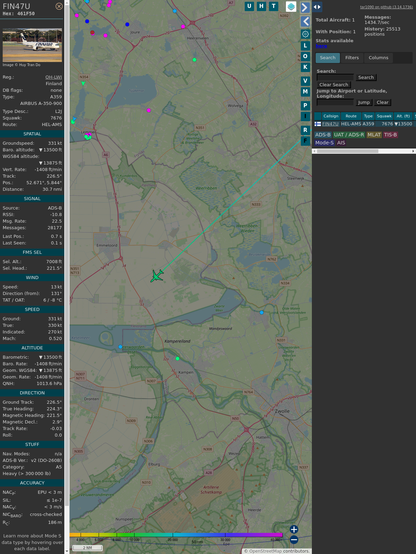Toggle the M multiselect button
Image resolution: width=416 pixels, height=554 pixels.
305,92
